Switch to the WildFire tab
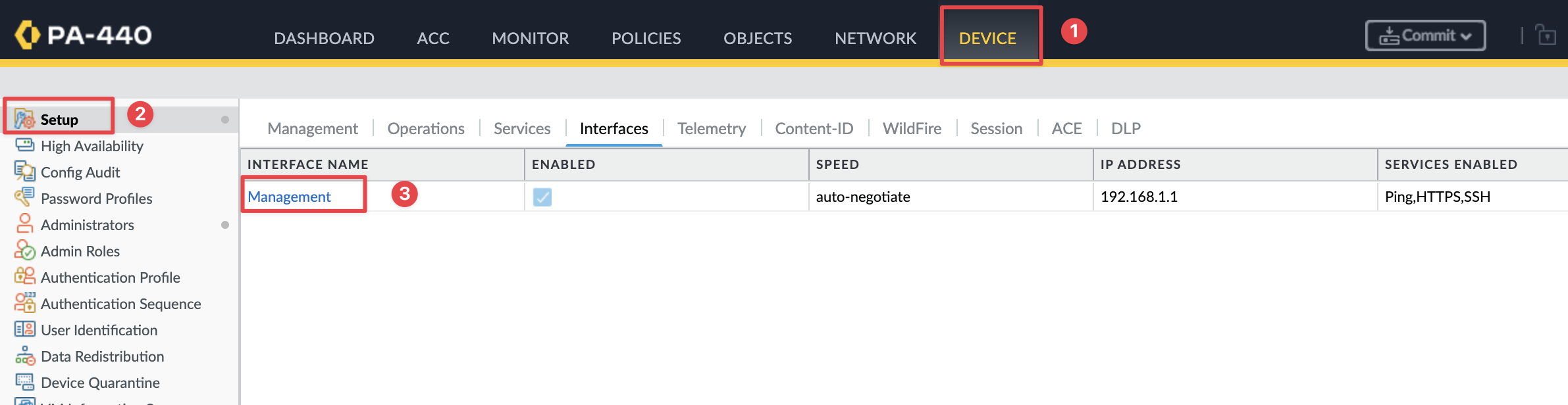Viewport: 1568px width, 405px height. [x=912, y=128]
